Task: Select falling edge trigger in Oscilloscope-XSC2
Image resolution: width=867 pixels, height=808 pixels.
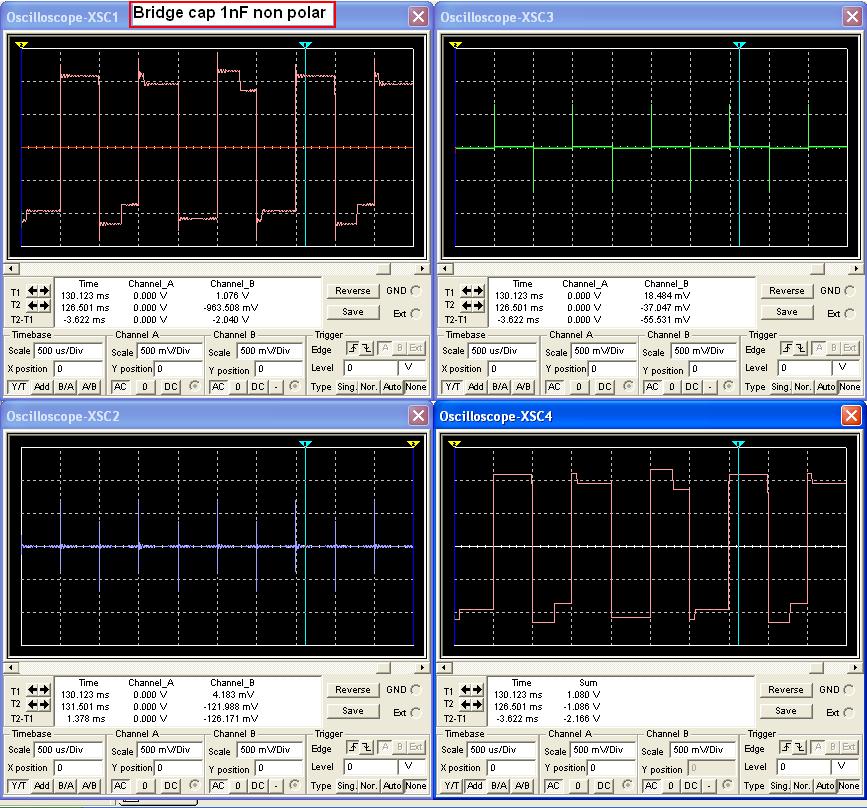Action: pyautogui.click(x=367, y=747)
